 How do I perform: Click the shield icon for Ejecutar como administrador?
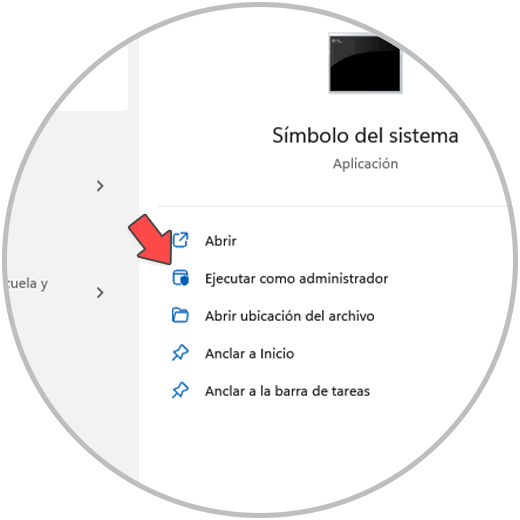point(180,278)
